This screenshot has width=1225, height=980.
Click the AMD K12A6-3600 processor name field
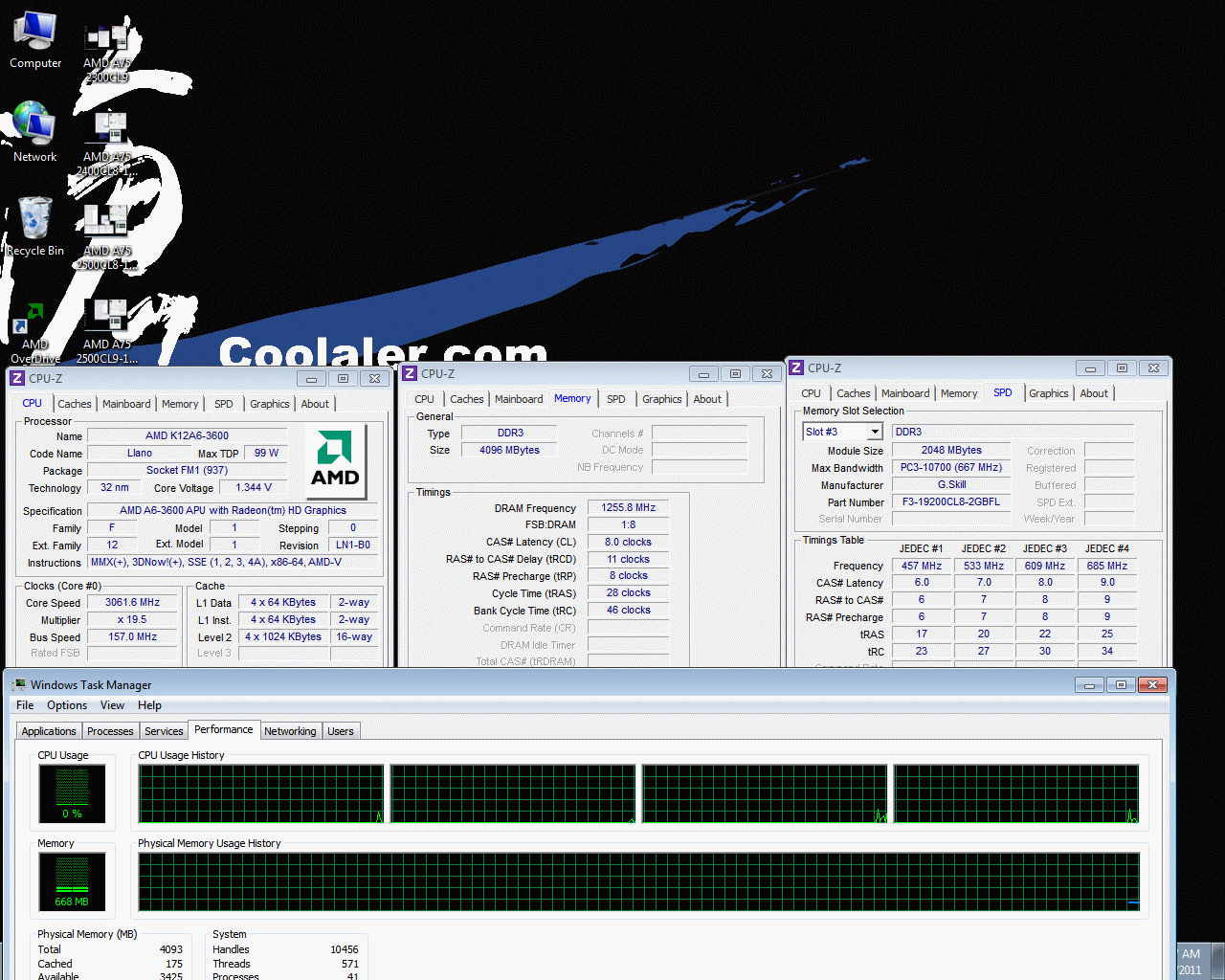[x=188, y=435]
